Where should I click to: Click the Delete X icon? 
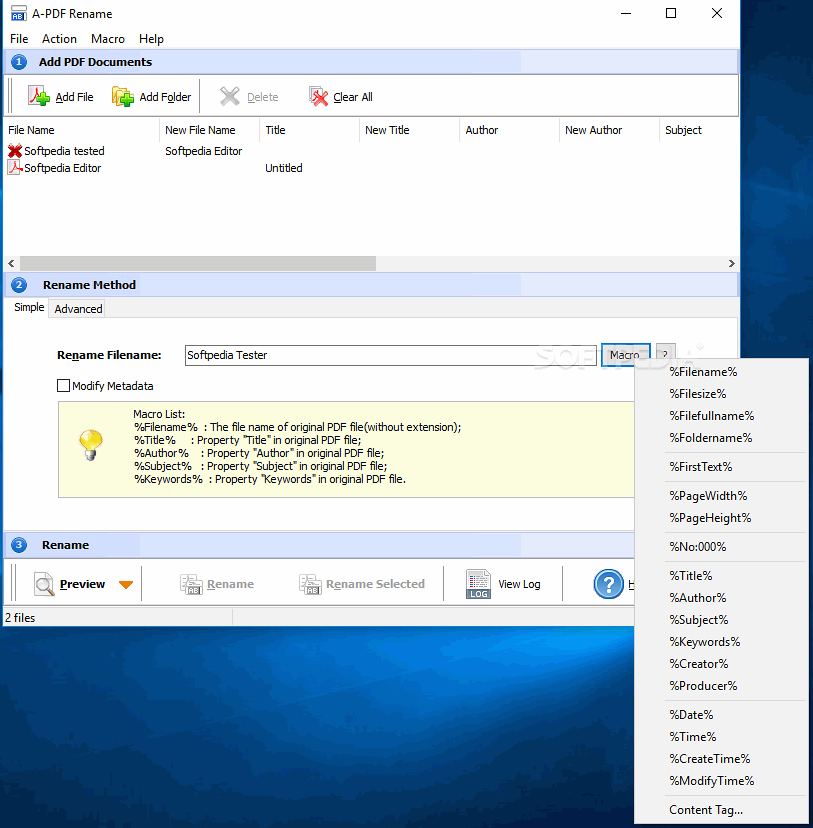pos(230,96)
